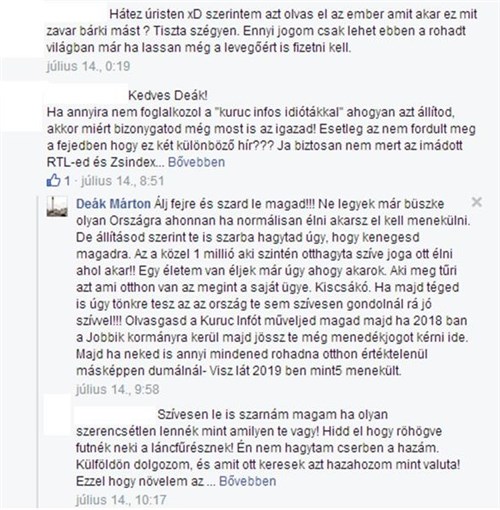The height and width of the screenshot is (510, 500).
Task: Click the blanked author name before 'Hátez úristen'
Action: coord(77,14)
